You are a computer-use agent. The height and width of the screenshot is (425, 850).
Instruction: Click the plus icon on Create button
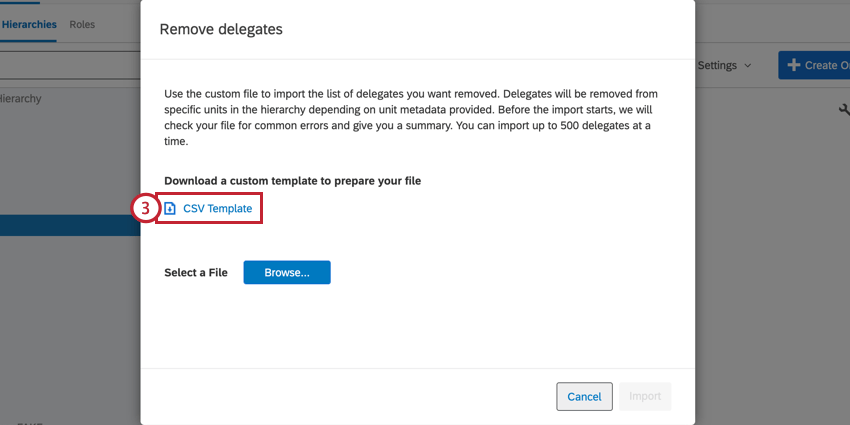(794, 65)
